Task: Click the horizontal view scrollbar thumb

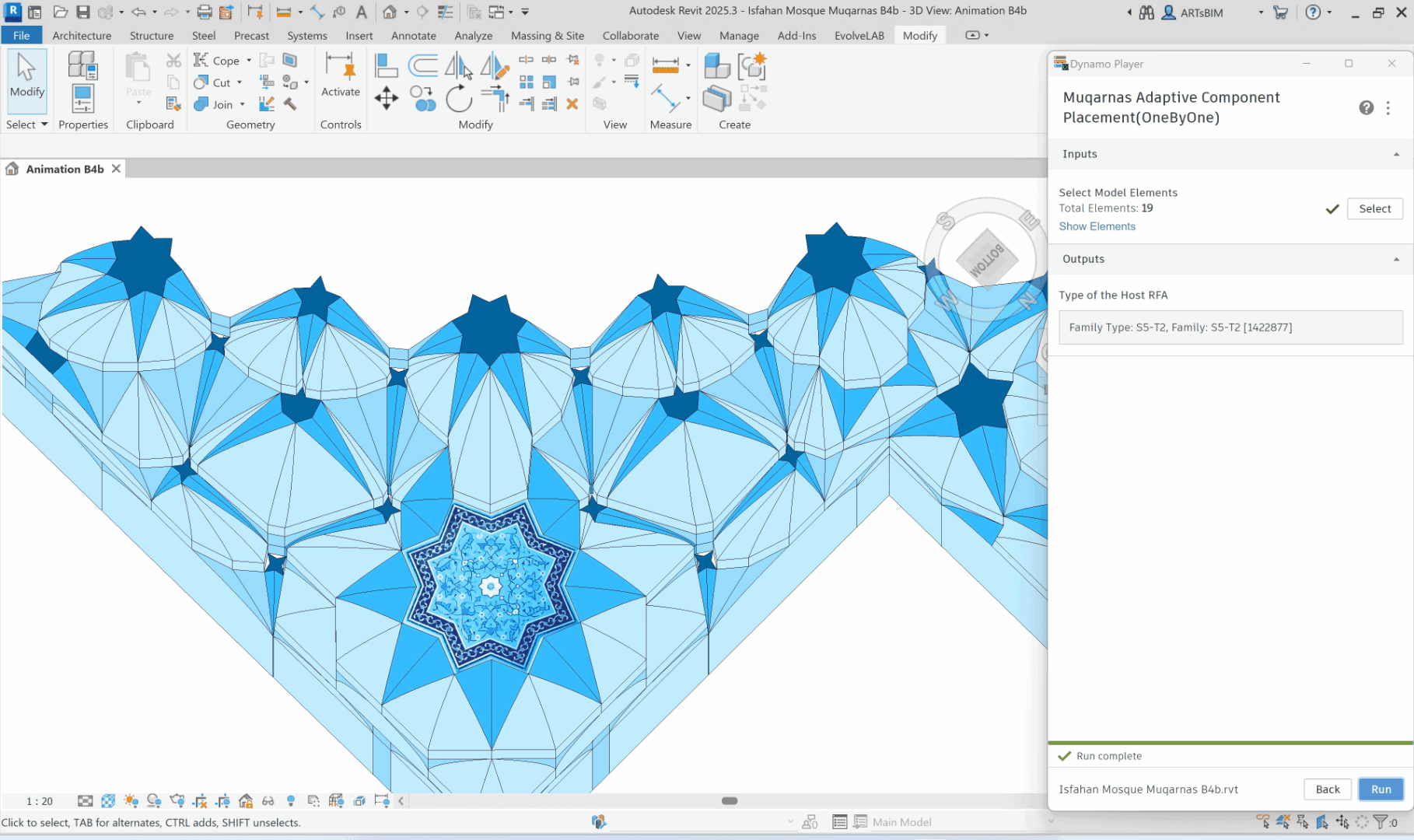Action: (x=729, y=801)
